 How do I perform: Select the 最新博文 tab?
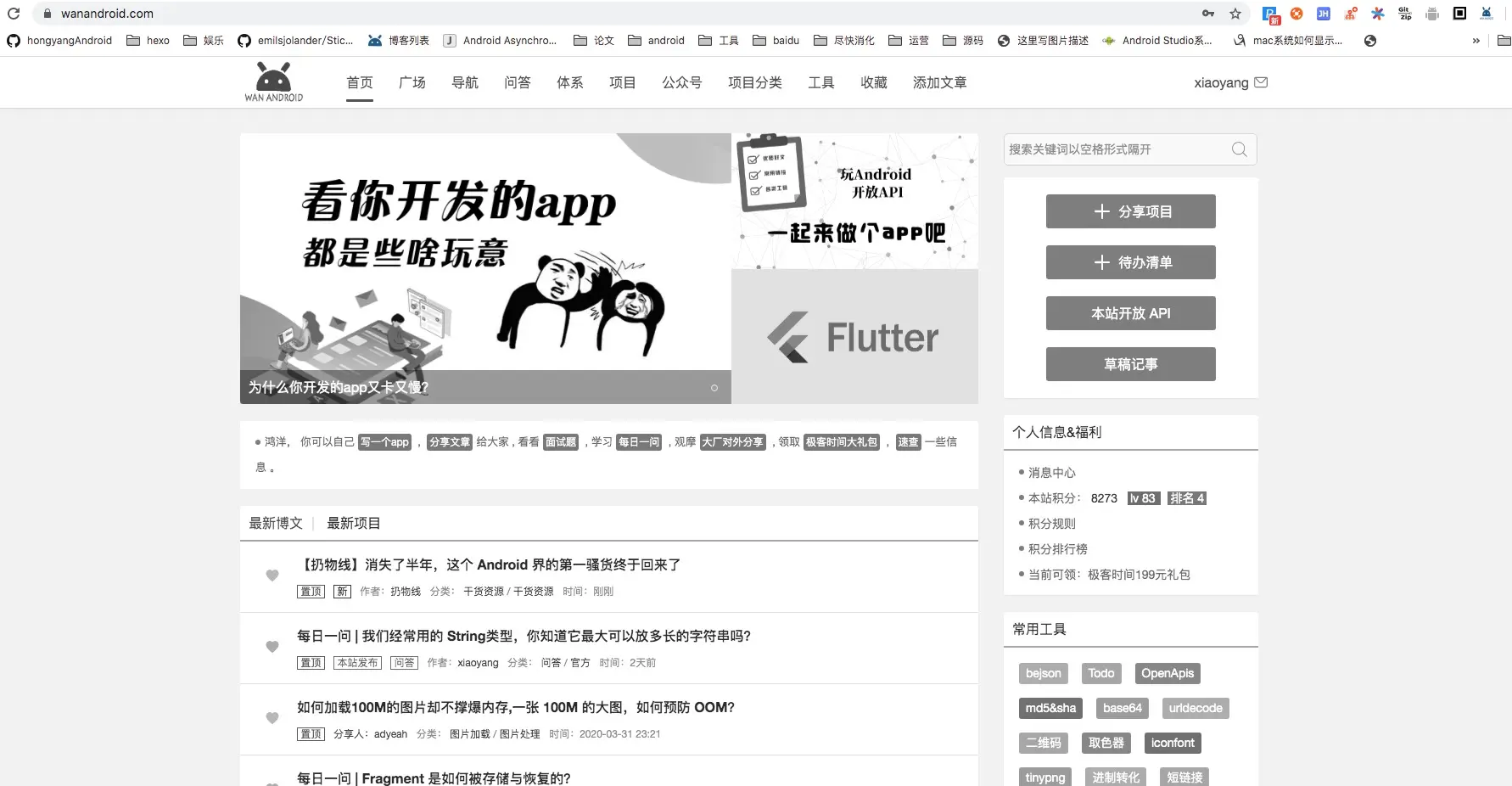click(x=276, y=523)
